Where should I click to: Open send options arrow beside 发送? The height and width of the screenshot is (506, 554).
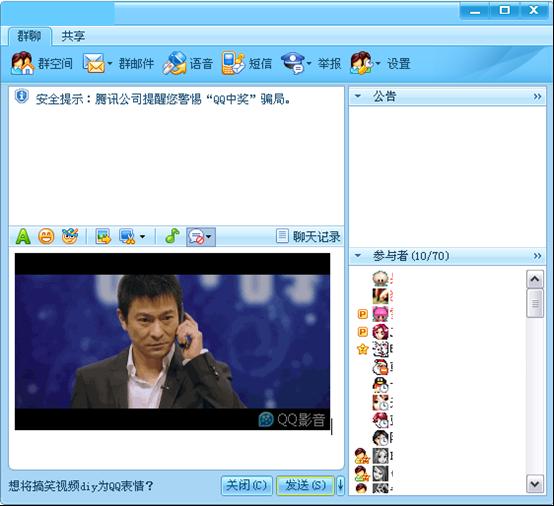pos(340,485)
